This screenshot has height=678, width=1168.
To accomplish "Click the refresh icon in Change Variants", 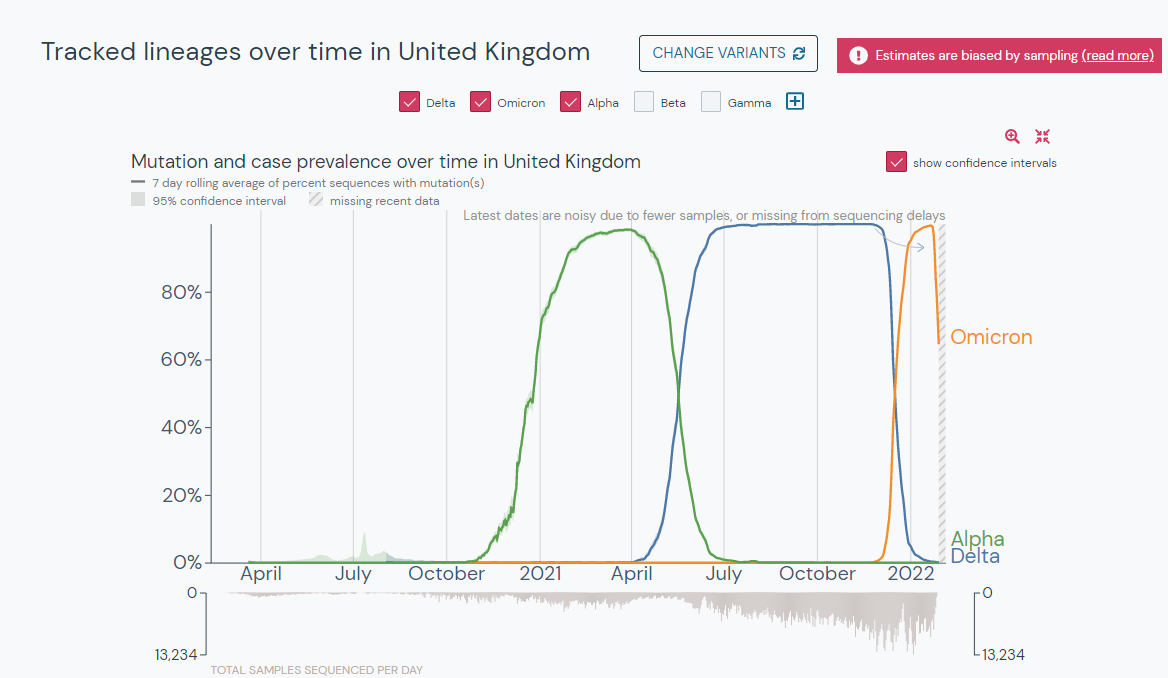I will pyautogui.click(x=799, y=54).
